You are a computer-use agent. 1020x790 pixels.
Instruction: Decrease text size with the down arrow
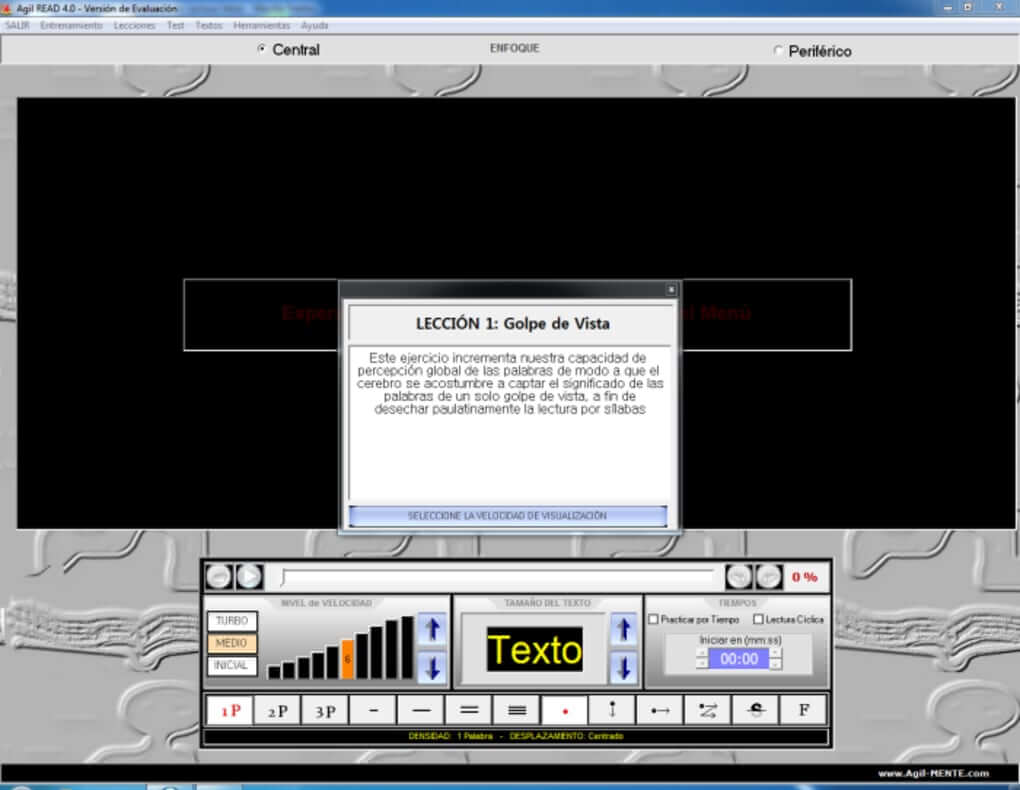coord(624,667)
